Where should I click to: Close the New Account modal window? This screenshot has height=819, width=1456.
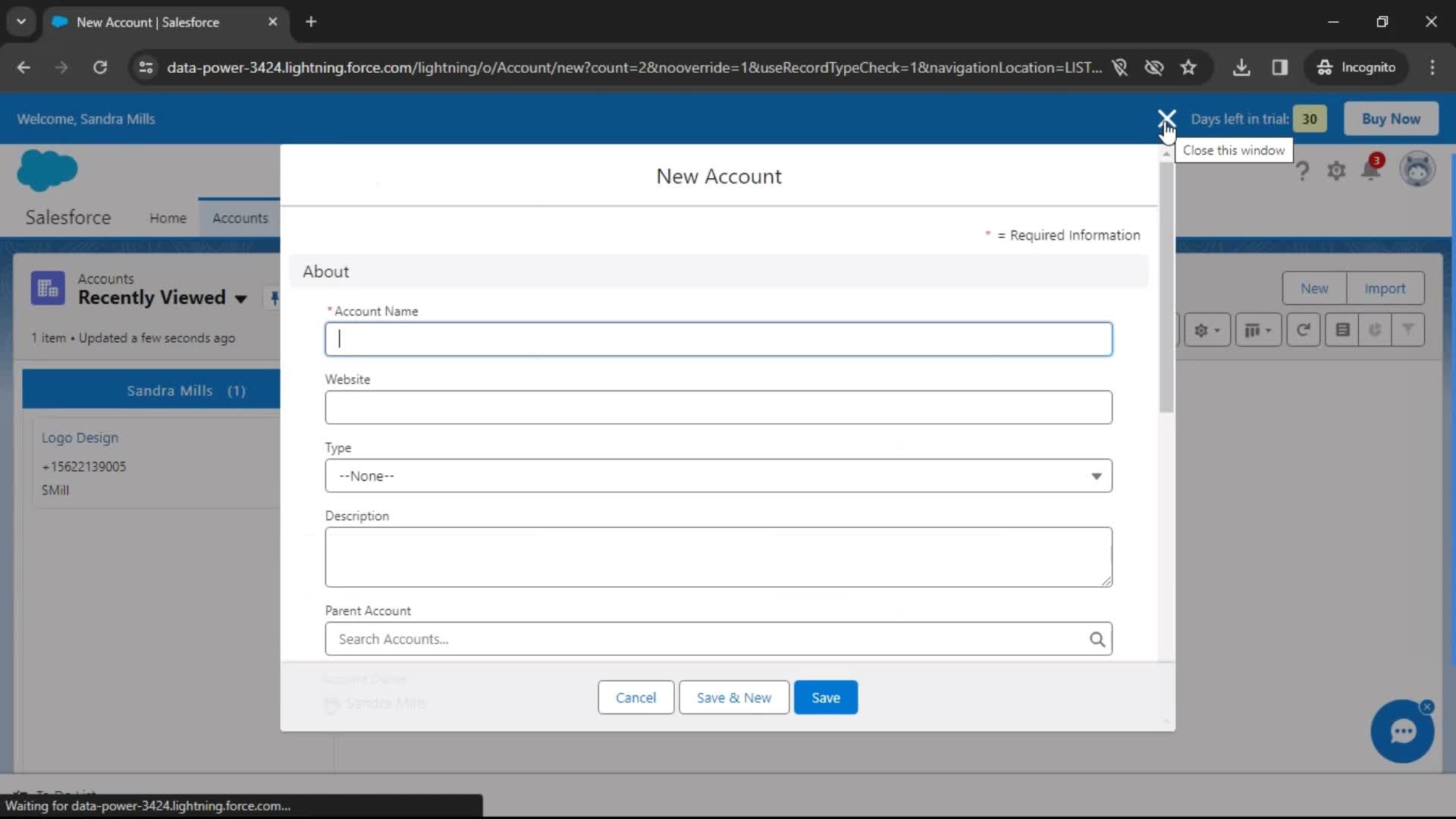coord(1166,118)
